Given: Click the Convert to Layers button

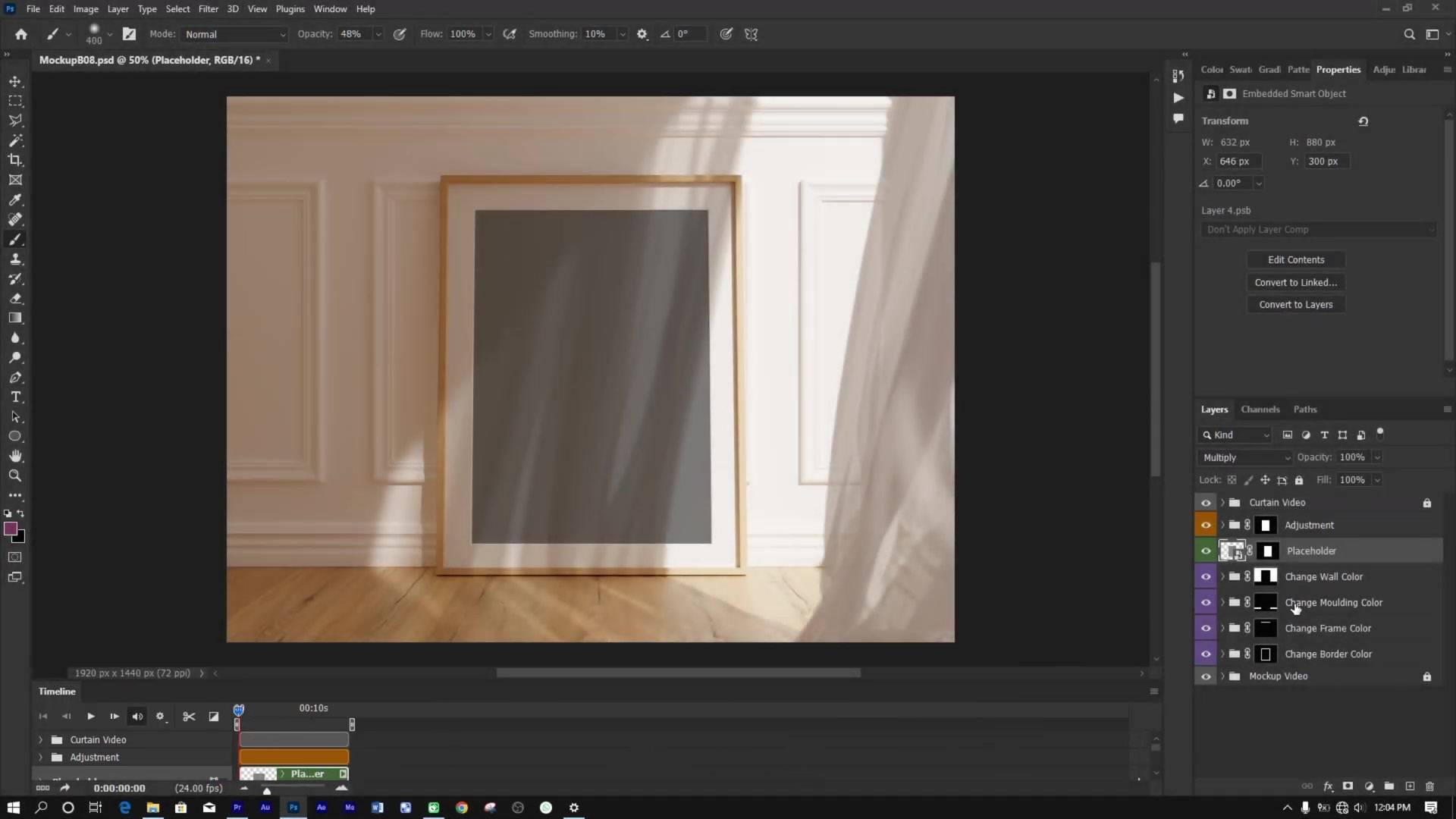Looking at the screenshot, I should (1295, 304).
